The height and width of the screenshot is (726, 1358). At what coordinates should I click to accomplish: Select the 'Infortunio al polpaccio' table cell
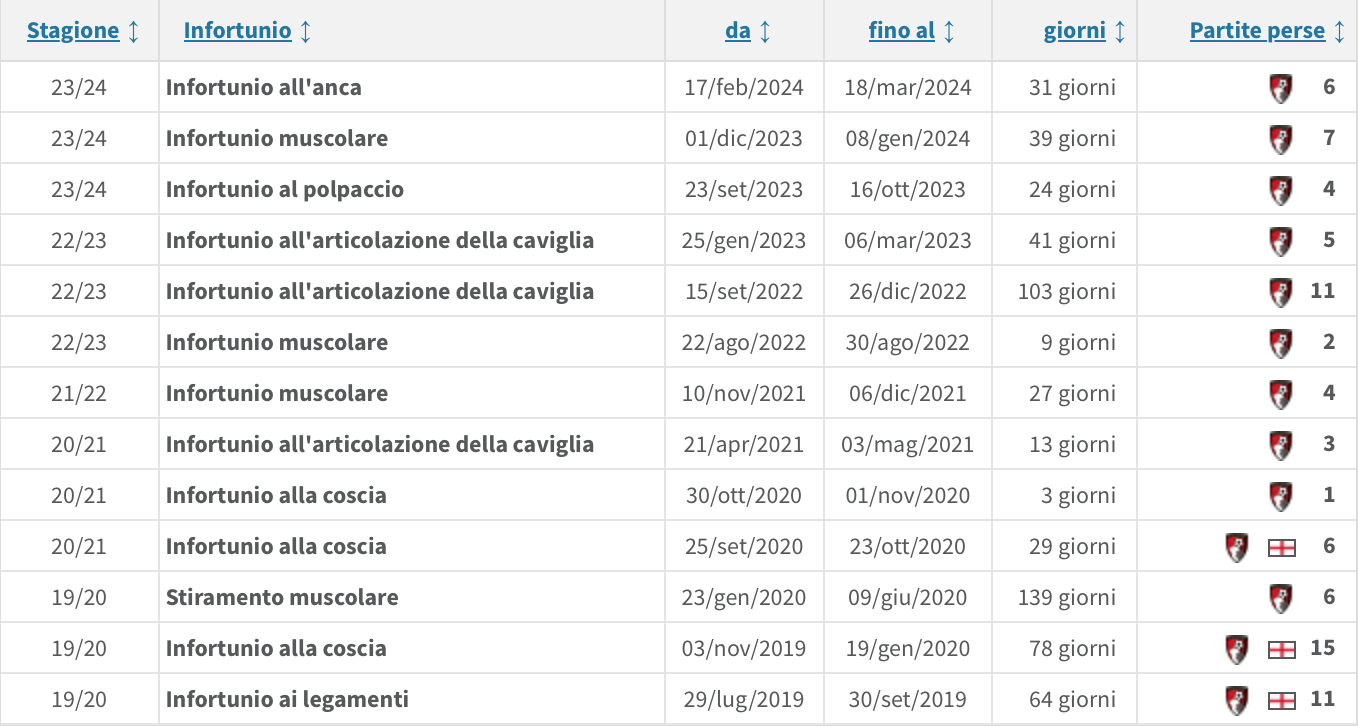click(412, 189)
